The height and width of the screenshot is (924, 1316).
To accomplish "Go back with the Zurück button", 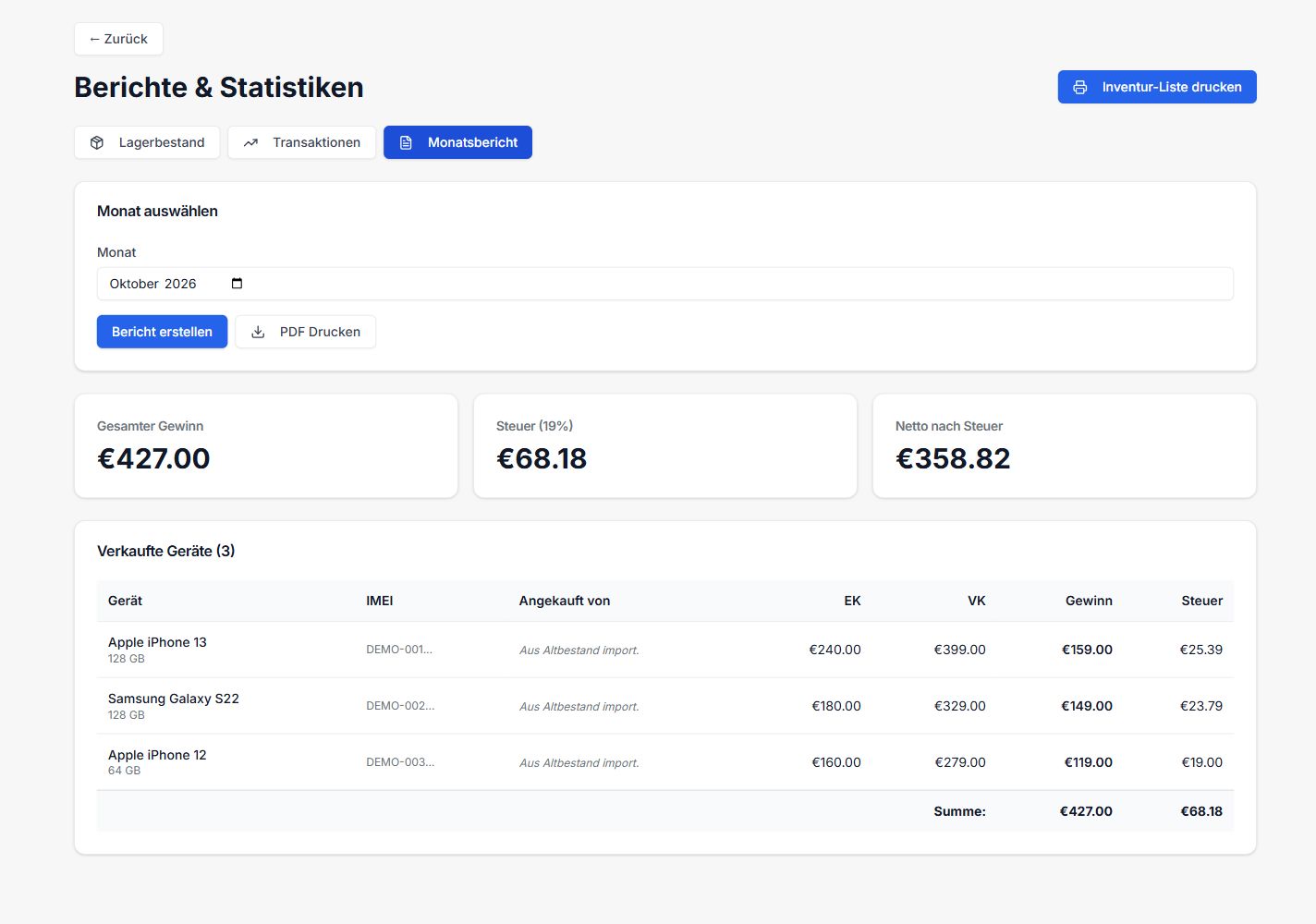I will click(x=118, y=39).
